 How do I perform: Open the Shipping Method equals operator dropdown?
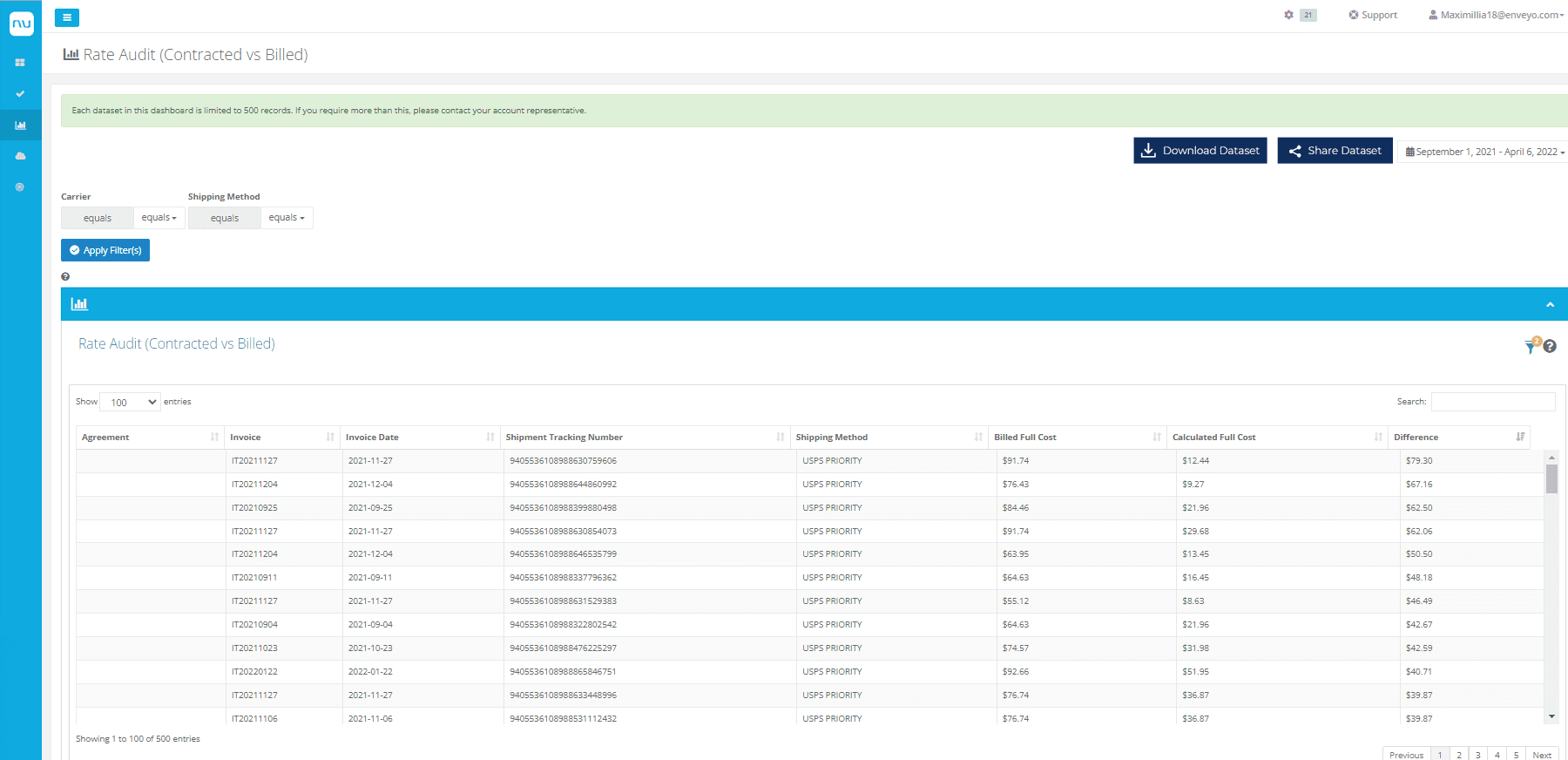pos(287,218)
